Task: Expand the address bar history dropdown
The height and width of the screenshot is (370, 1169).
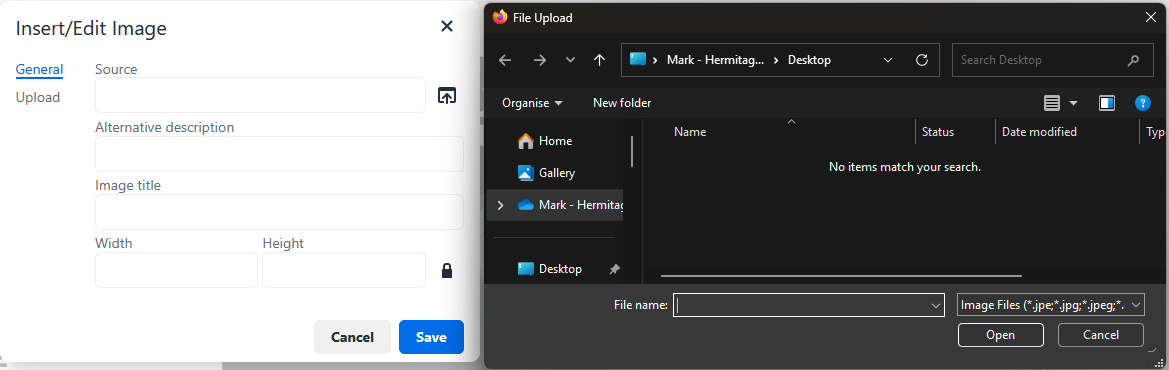Action: [x=887, y=60]
